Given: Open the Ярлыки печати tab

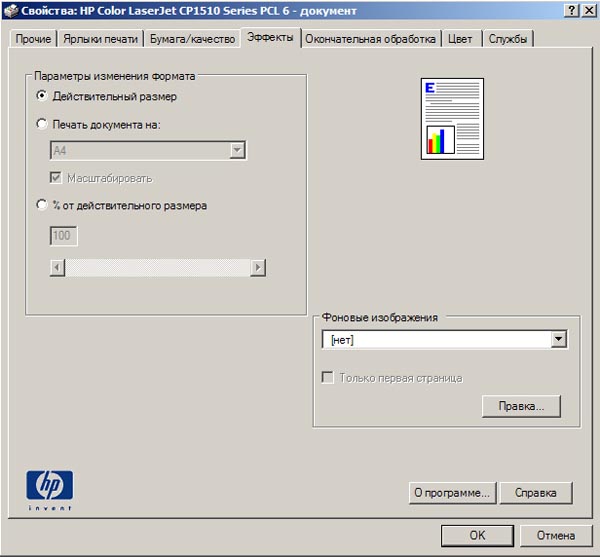Looking at the screenshot, I should pos(100,39).
